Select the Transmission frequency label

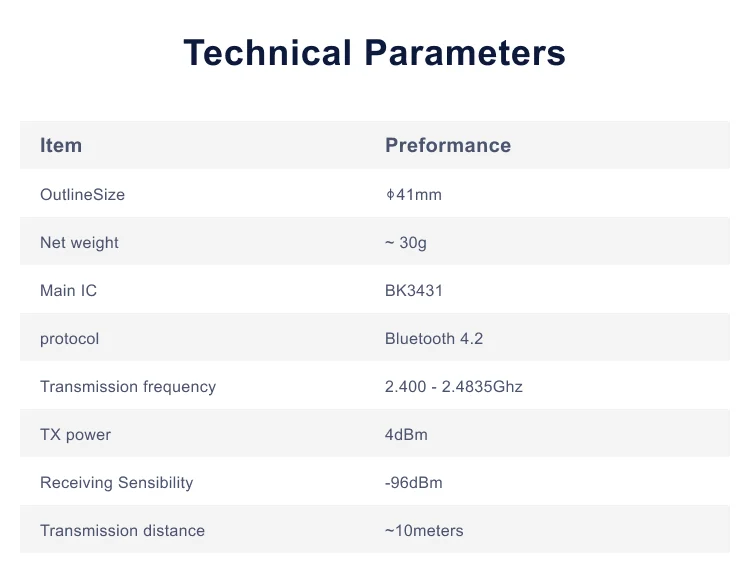tap(128, 386)
